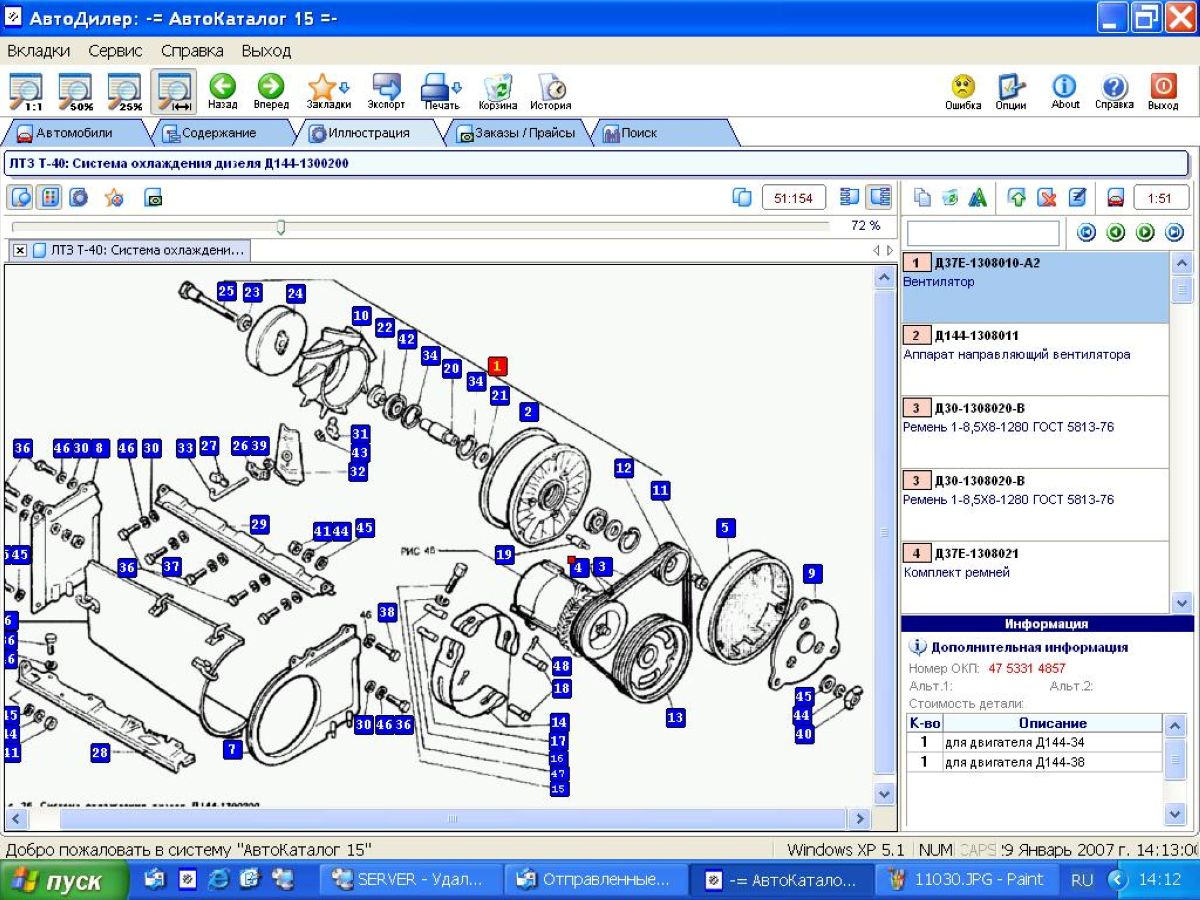
Task: Toggle the fit-to-width zoom button
Action: point(173,90)
